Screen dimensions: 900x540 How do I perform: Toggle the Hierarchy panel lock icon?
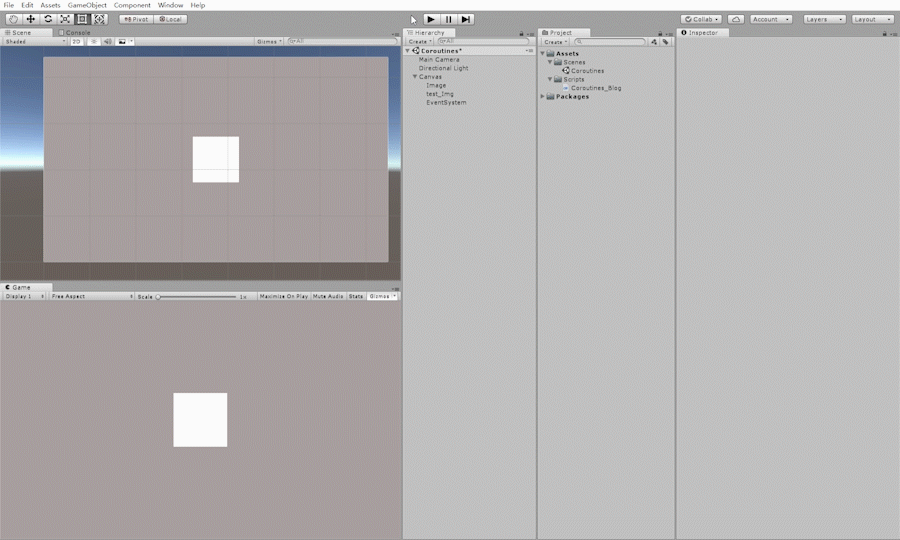coord(521,33)
